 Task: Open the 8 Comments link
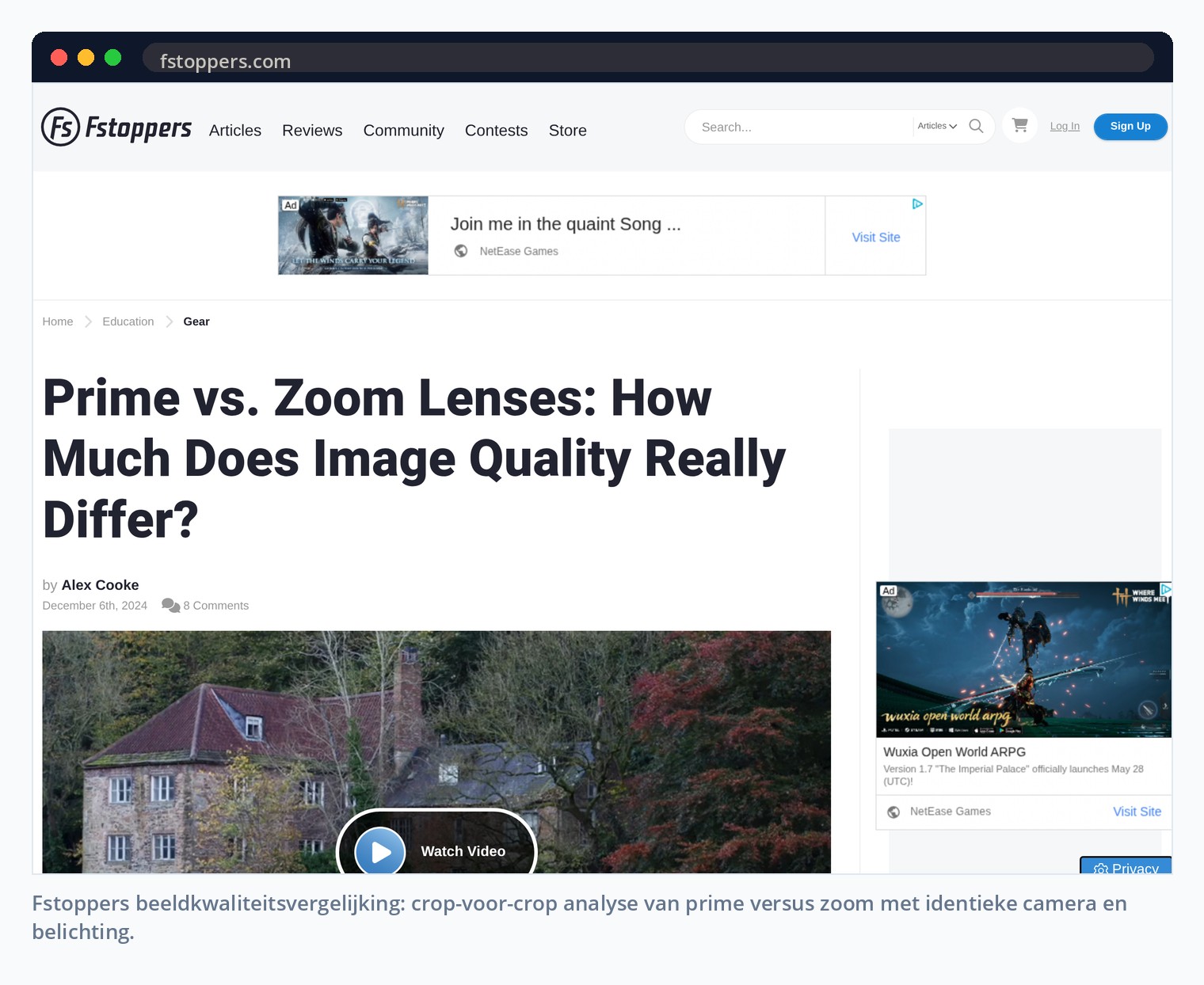[x=216, y=606]
